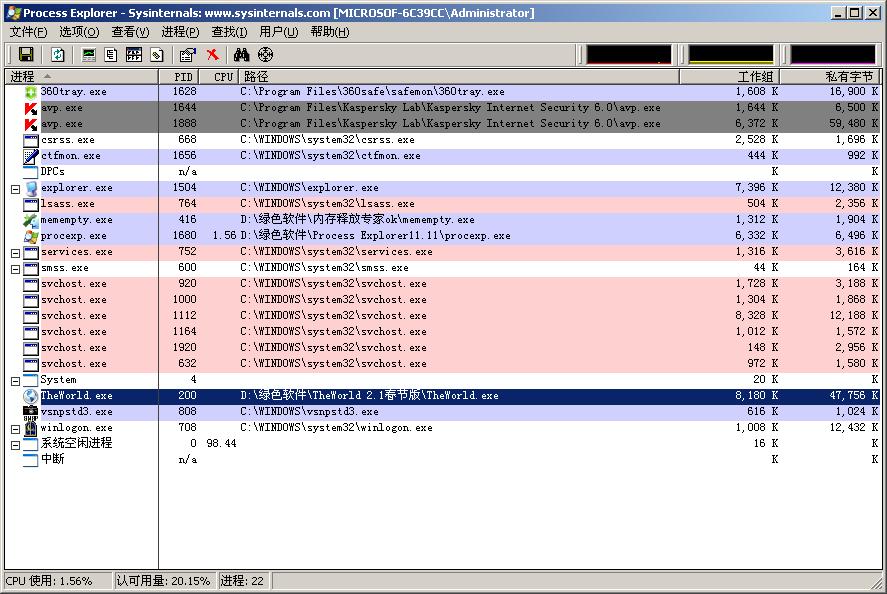Open the process Properties toolbar icon
This screenshot has height=594, width=887.
(187, 54)
